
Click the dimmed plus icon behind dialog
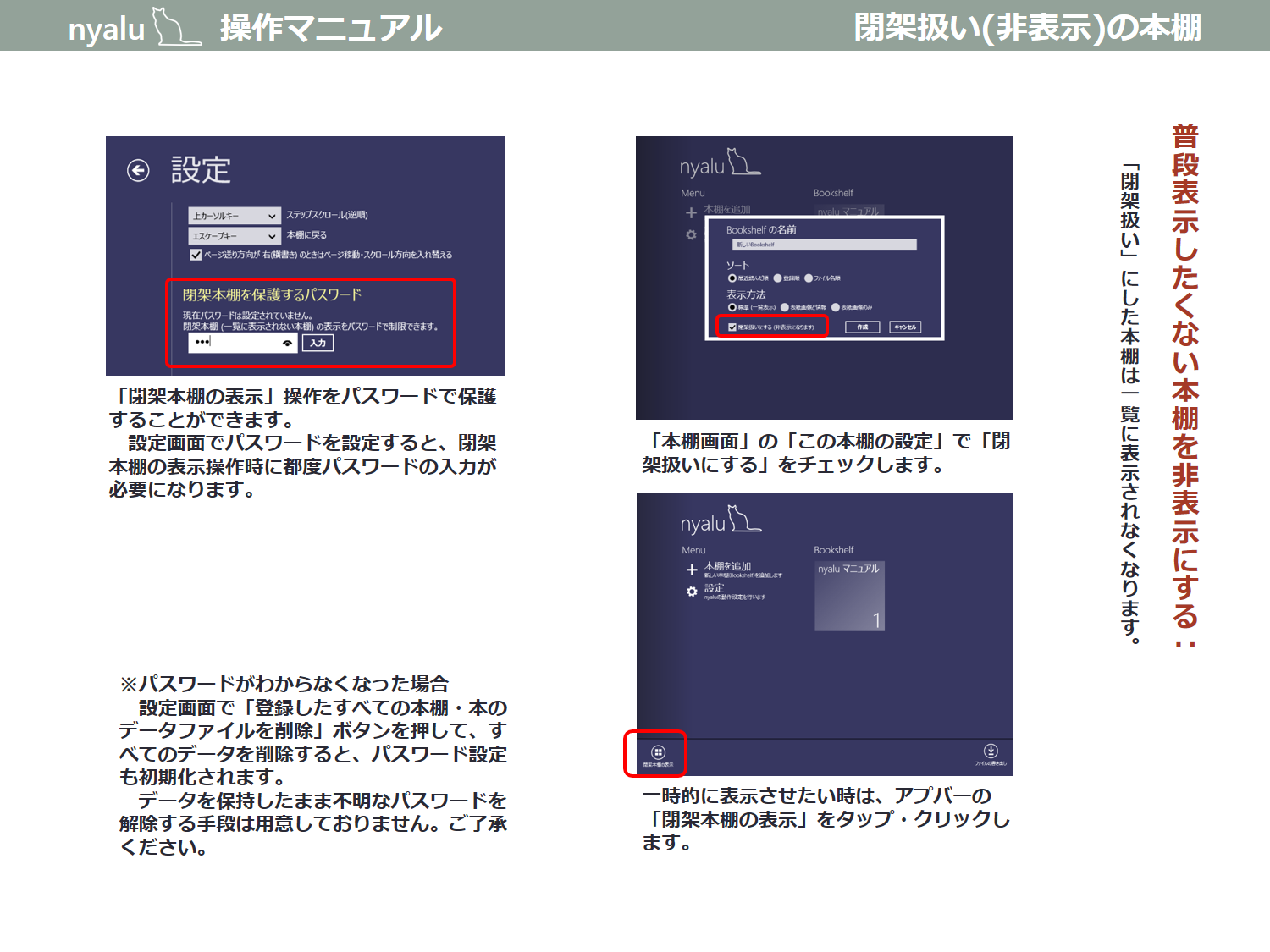(692, 212)
